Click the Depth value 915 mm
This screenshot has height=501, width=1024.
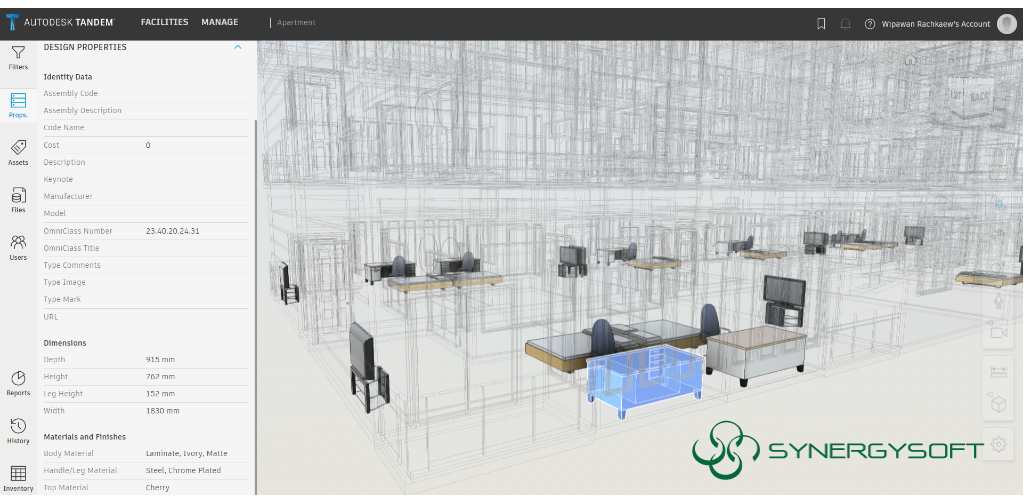point(160,360)
